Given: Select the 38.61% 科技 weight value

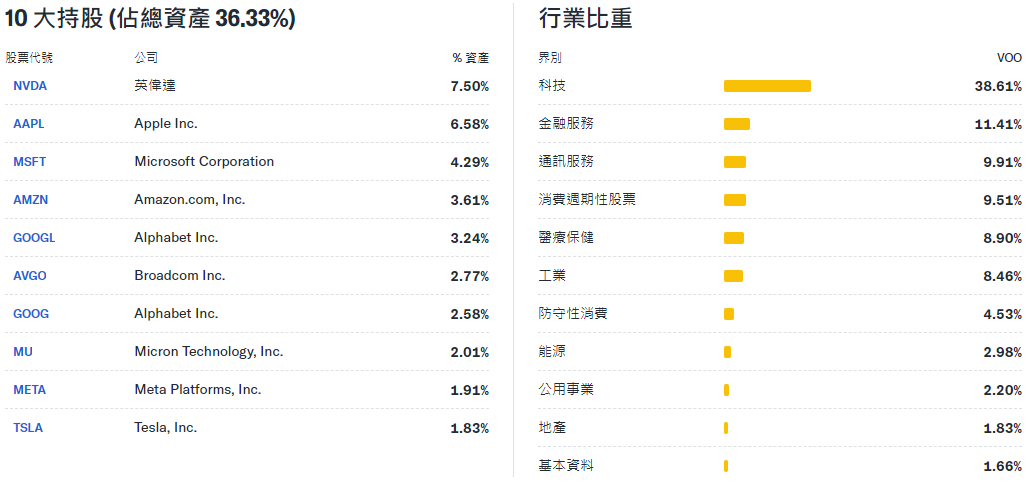Looking at the screenshot, I should click(998, 86).
